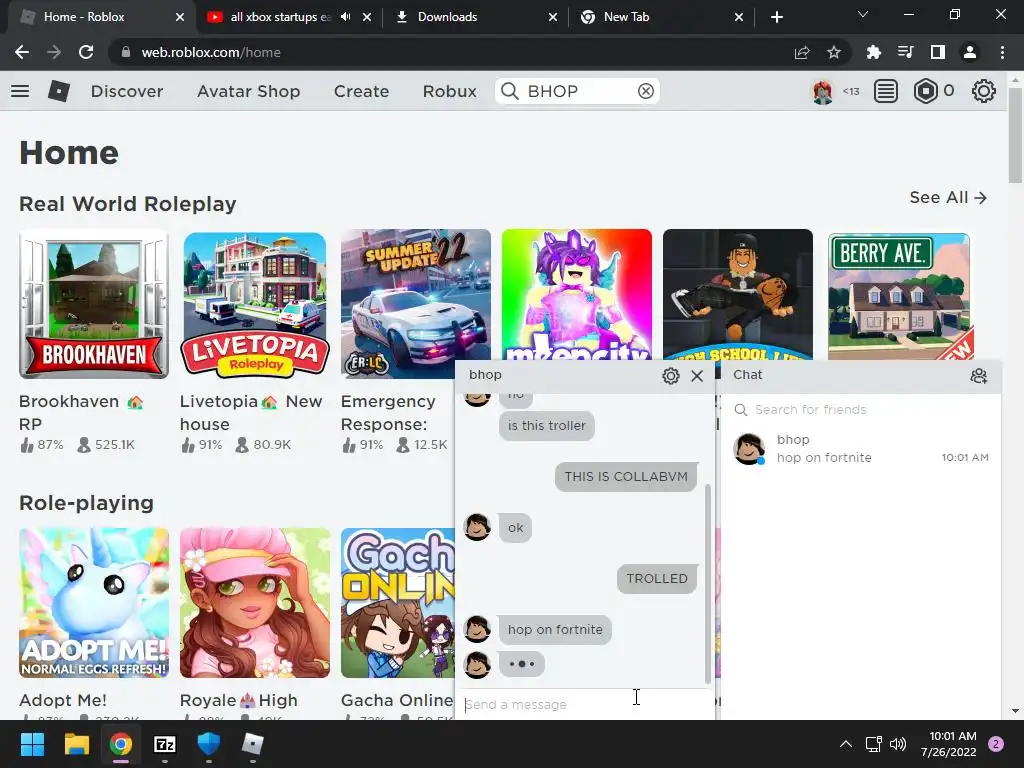Open a new browser tab

[x=776, y=17]
